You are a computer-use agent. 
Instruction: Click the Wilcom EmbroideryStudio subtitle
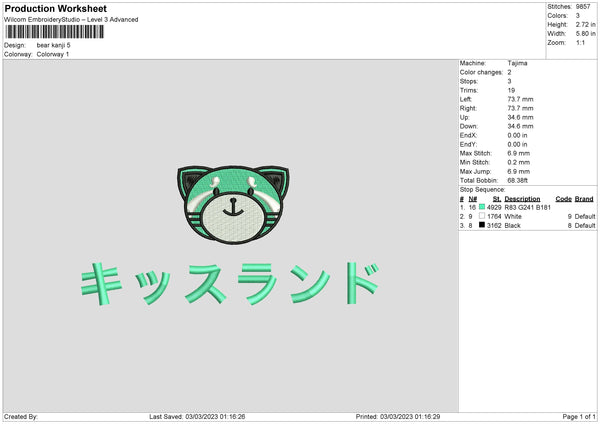click(x=71, y=20)
